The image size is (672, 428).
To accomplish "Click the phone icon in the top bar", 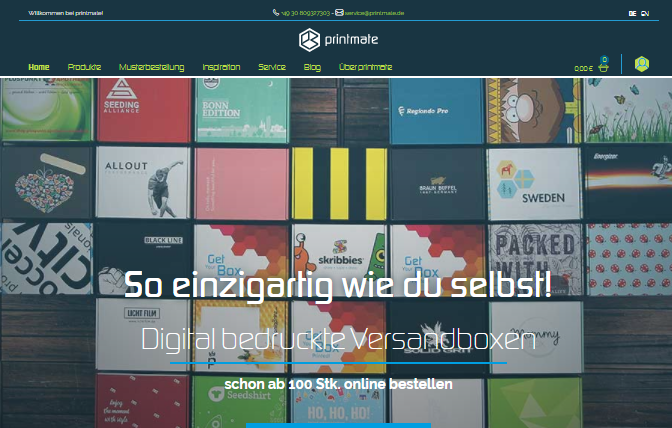I will tap(276, 12).
